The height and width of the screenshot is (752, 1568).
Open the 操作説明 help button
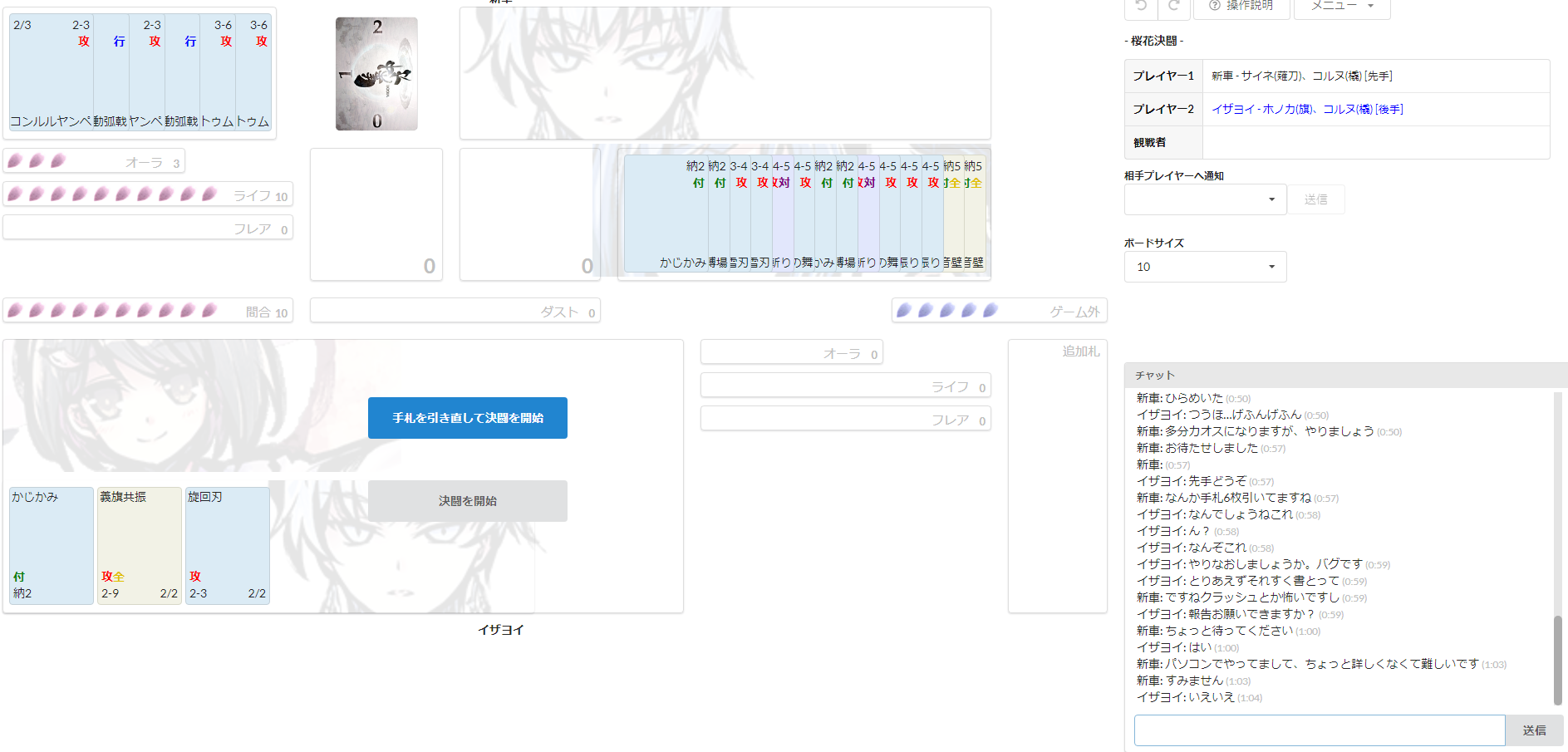click(x=1241, y=7)
